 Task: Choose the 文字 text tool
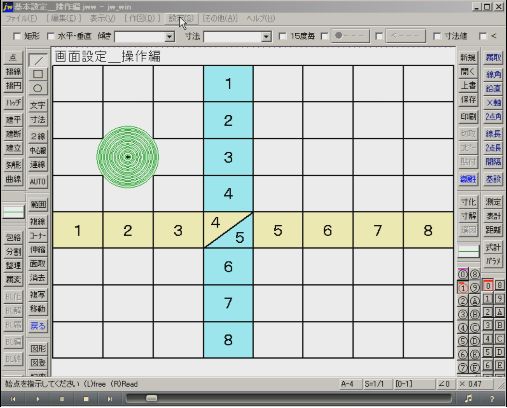(38, 105)
